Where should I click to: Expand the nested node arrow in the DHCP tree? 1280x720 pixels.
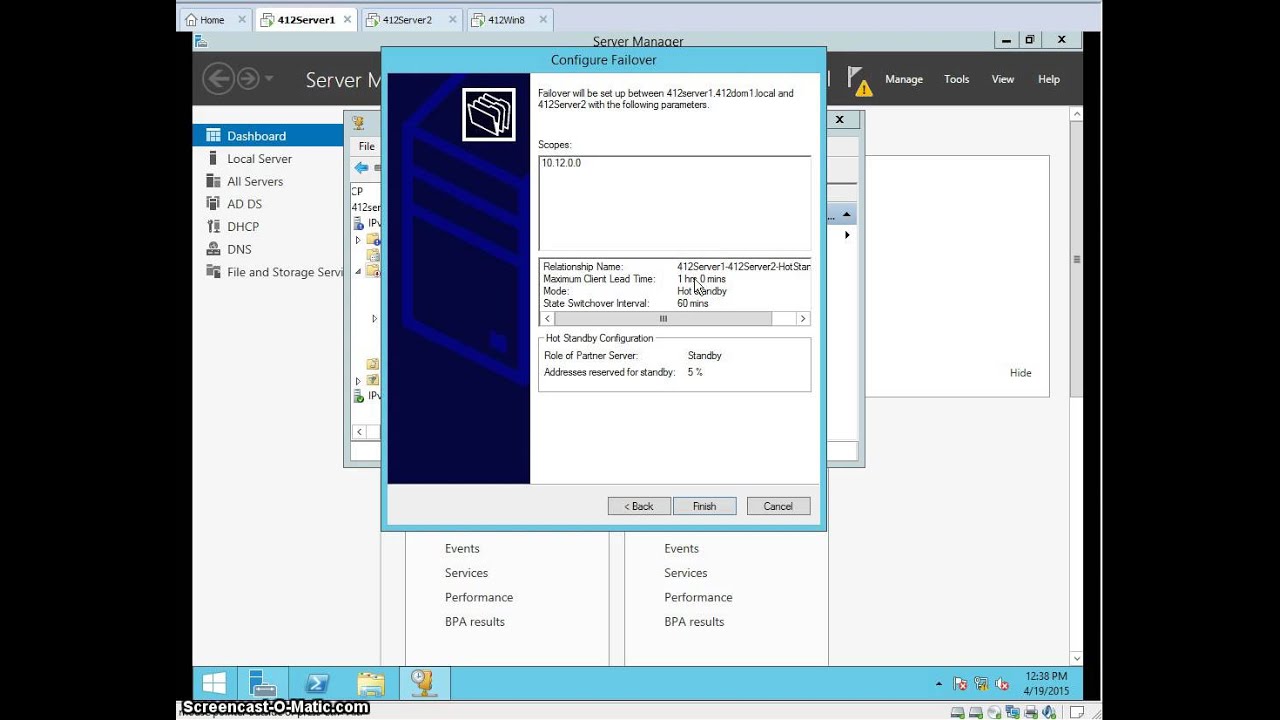coord(374,318)
